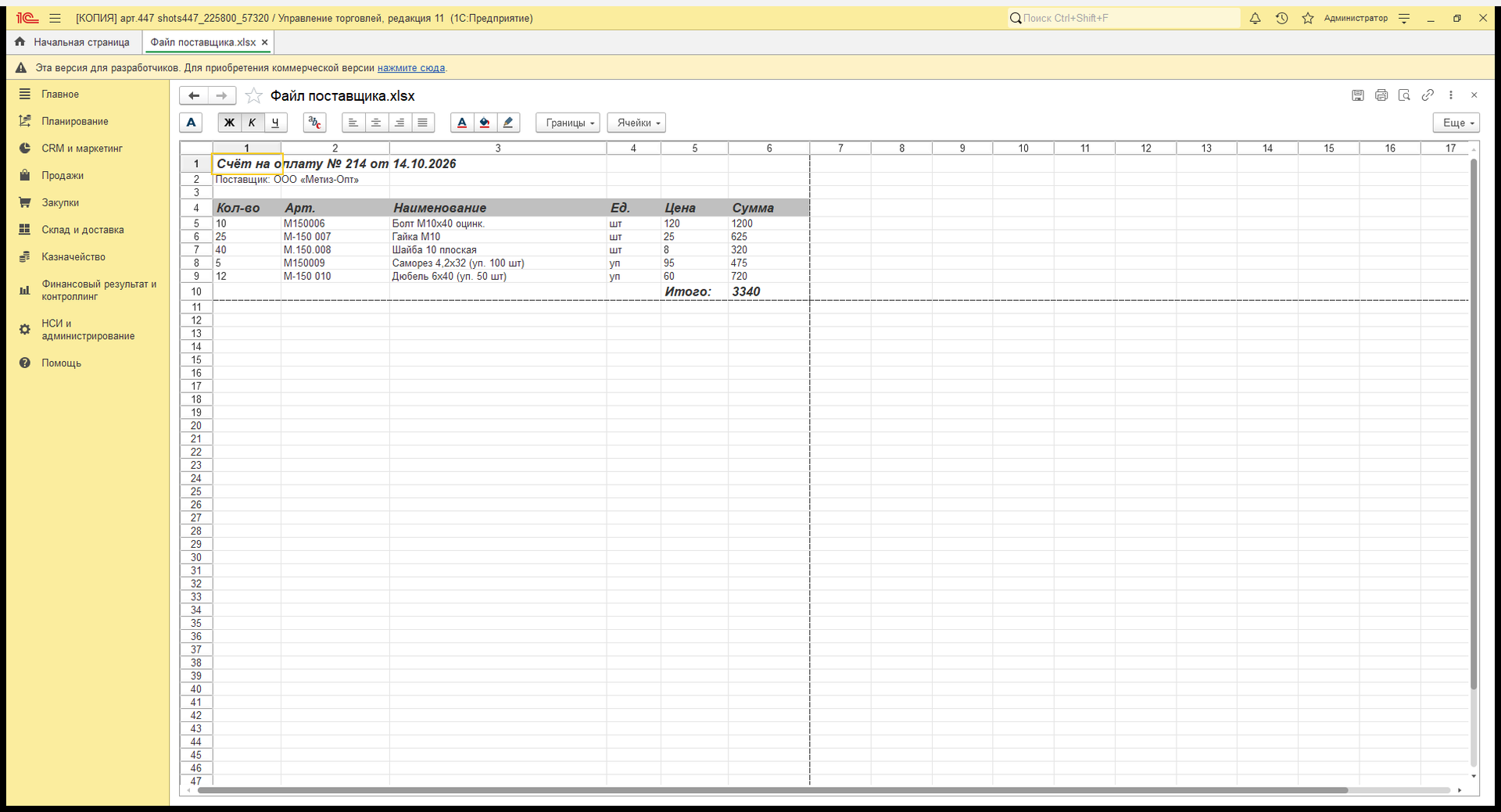Justify cell text alignment
This screenshot has height=812, width=1501.
tap(422, 123)
